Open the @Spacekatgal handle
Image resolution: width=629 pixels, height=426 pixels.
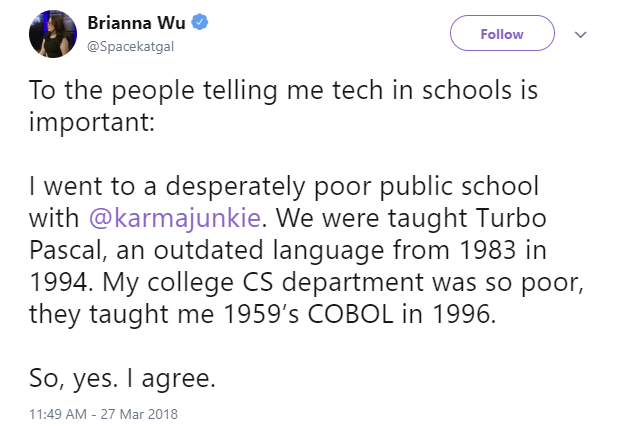pyautogui.click(x=131, y=47)
